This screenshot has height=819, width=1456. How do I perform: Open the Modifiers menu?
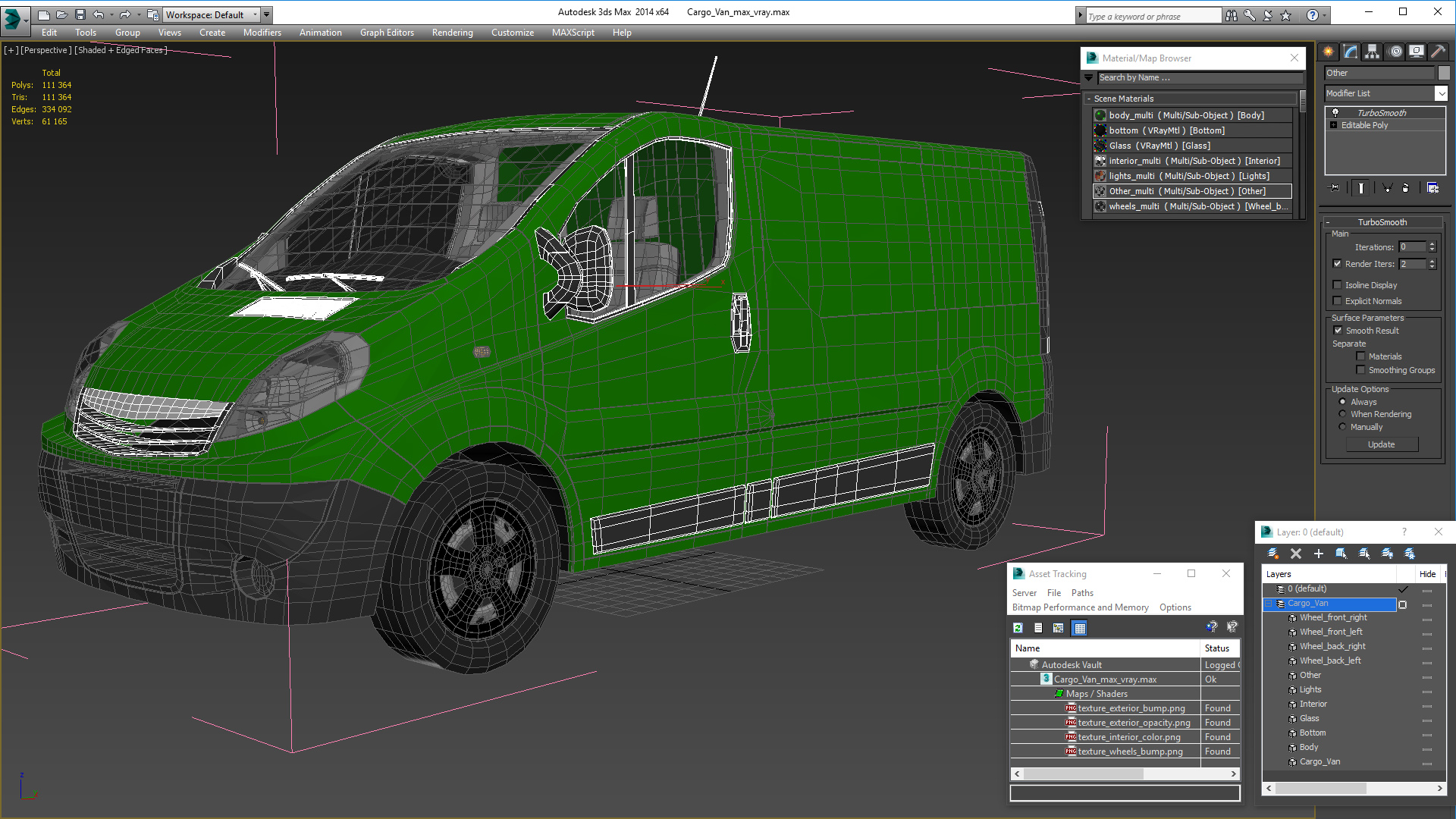point(262,33)
